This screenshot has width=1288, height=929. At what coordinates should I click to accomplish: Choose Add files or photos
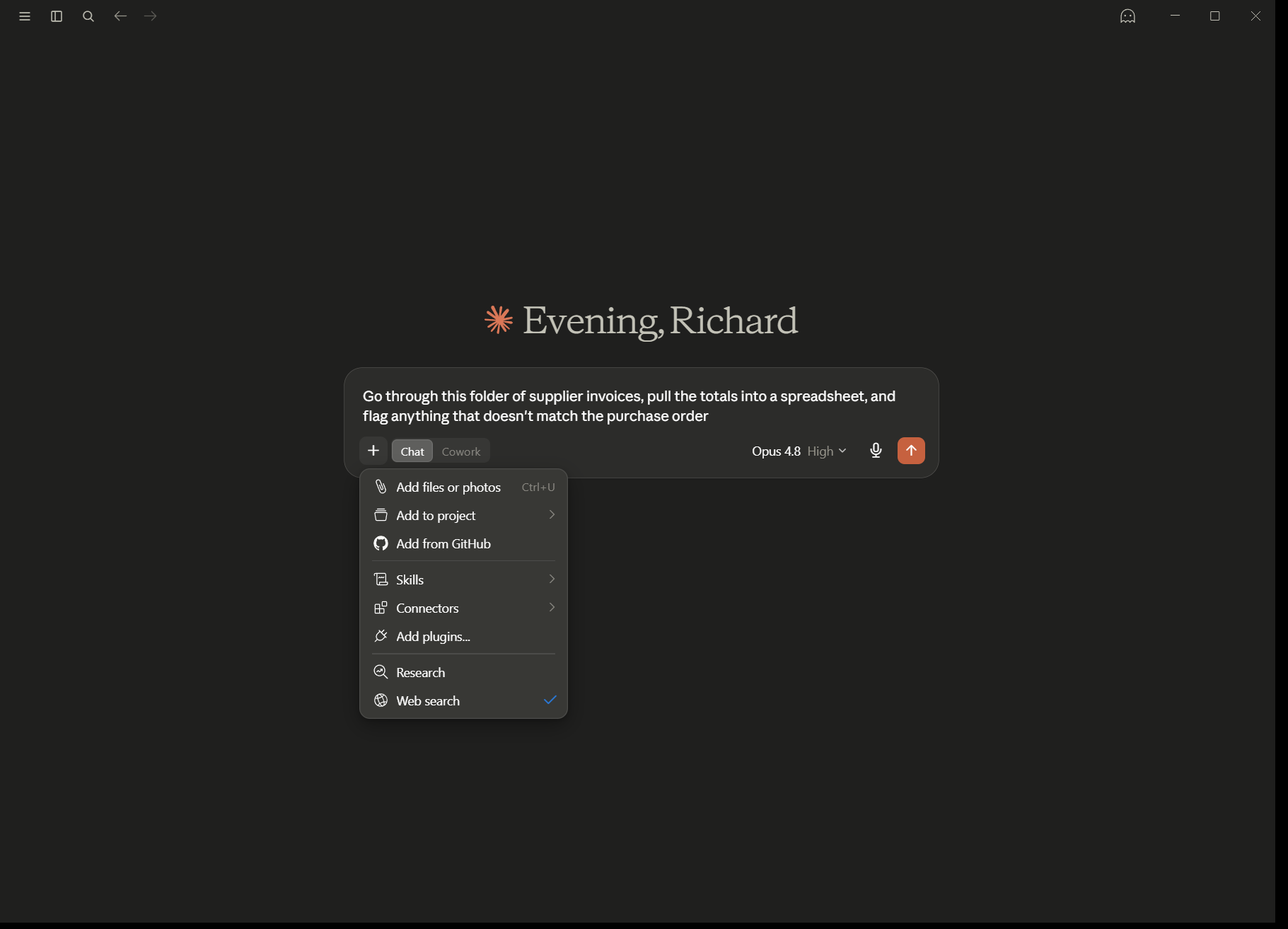tap(463, 487)
